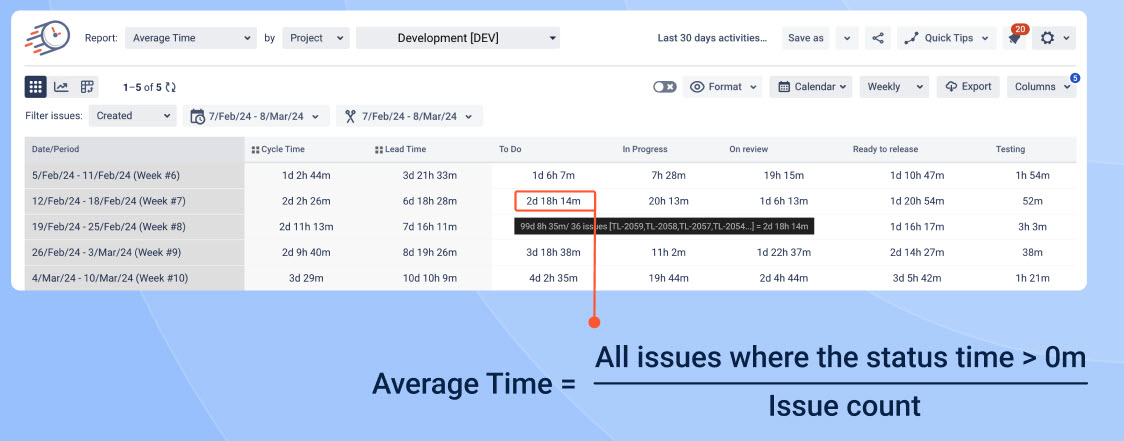Open the by Project dropdown
Screen dimensions: 1124x441
tap(316, 38)
